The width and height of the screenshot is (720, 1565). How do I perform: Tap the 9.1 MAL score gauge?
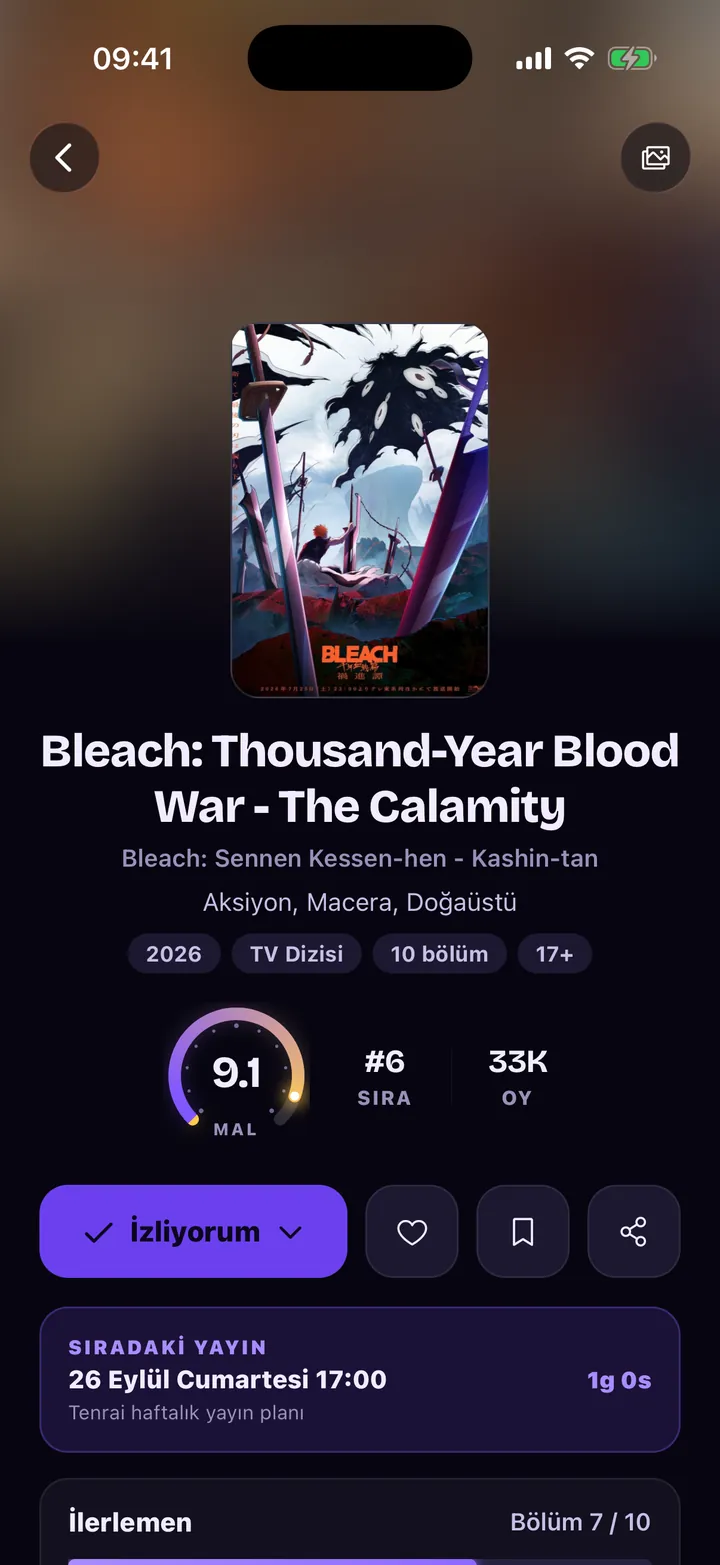coord(236,1073)
